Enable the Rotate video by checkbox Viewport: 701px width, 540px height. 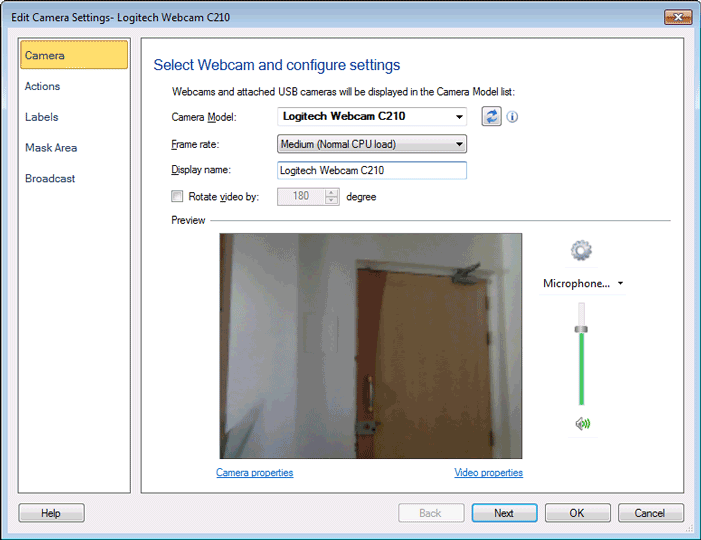[177, 196]
